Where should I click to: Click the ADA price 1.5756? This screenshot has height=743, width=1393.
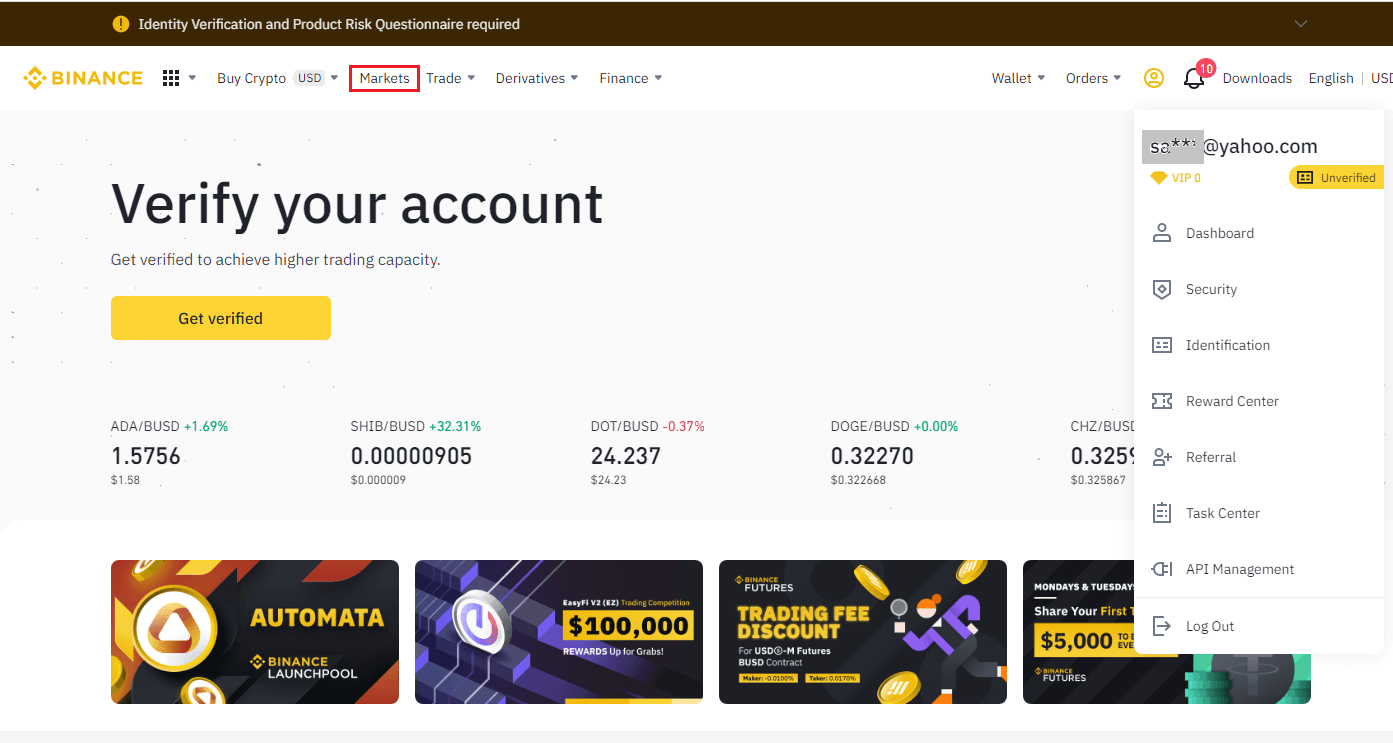(146, 456)
